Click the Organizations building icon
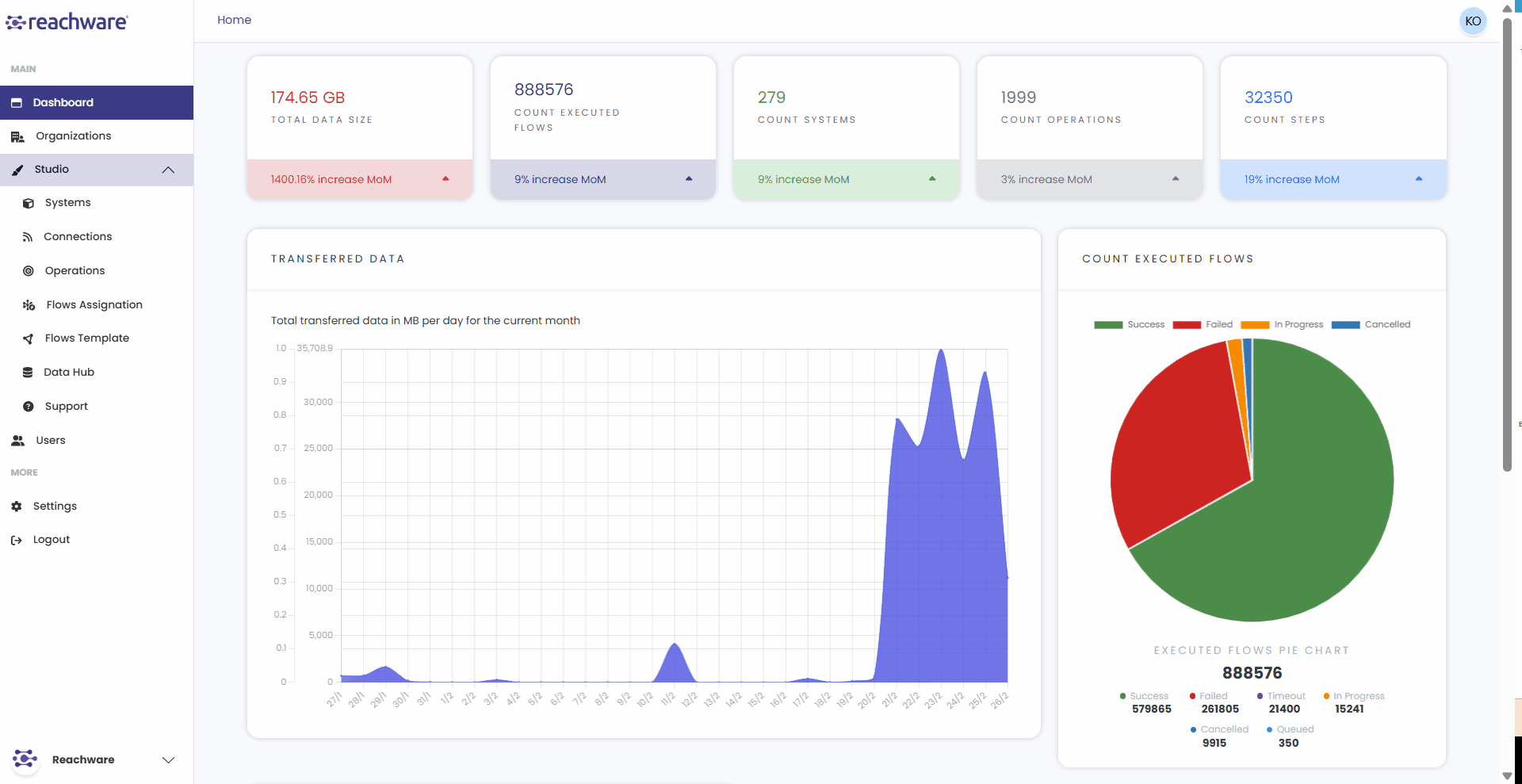The height and width of the screenshot is (784, 1522). 17,136
